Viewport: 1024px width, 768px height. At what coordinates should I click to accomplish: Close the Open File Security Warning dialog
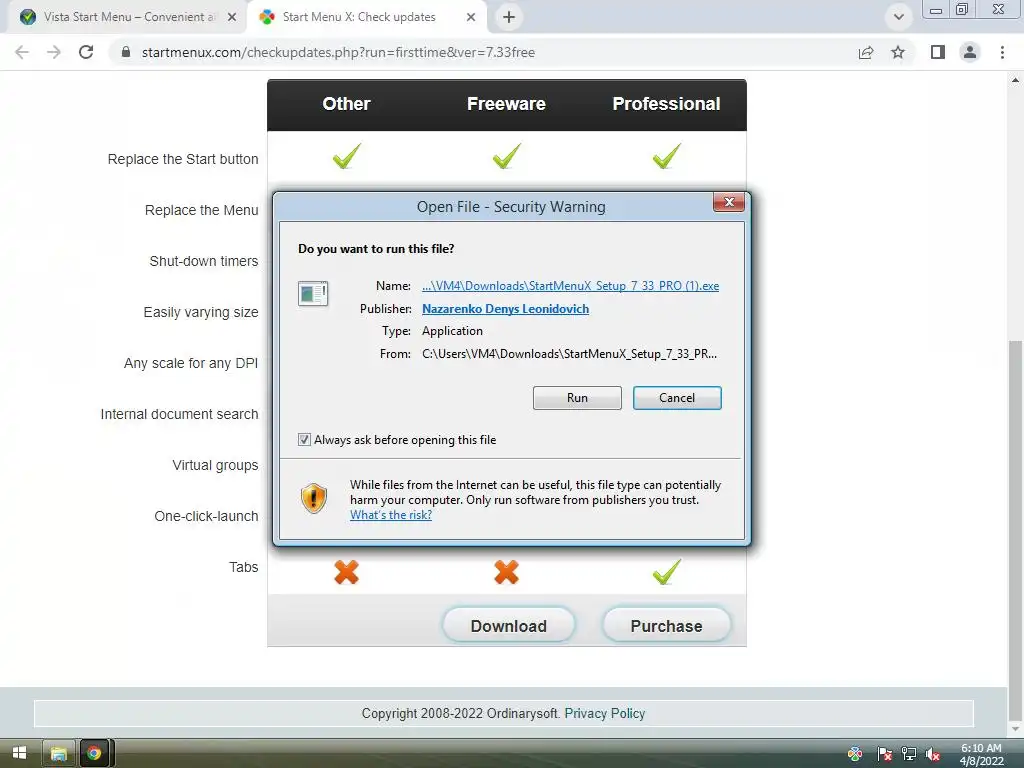[729, 202]
